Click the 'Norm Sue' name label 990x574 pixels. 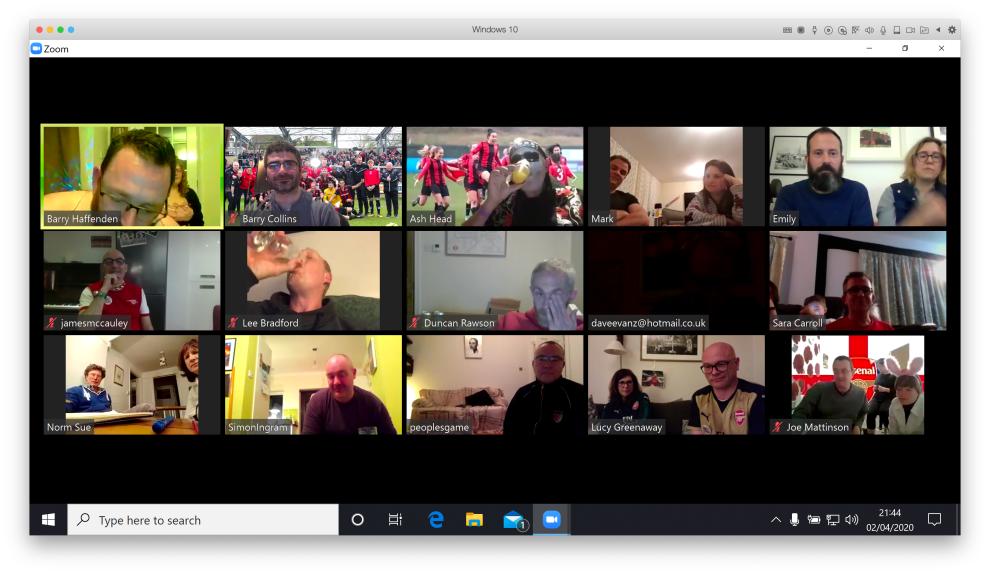[69, 427]
